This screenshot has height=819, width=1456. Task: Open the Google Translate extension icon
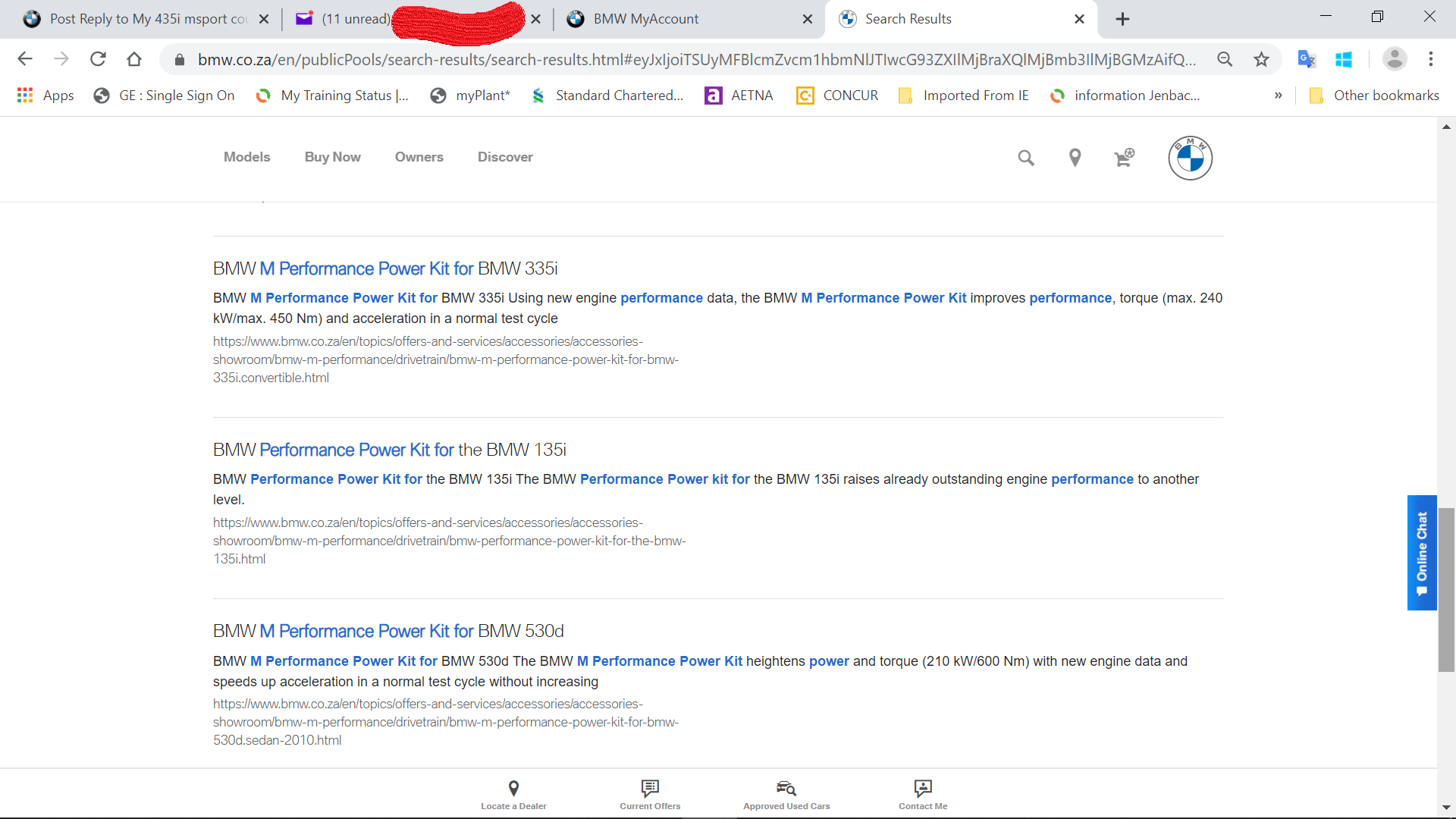click(1306, 59)
